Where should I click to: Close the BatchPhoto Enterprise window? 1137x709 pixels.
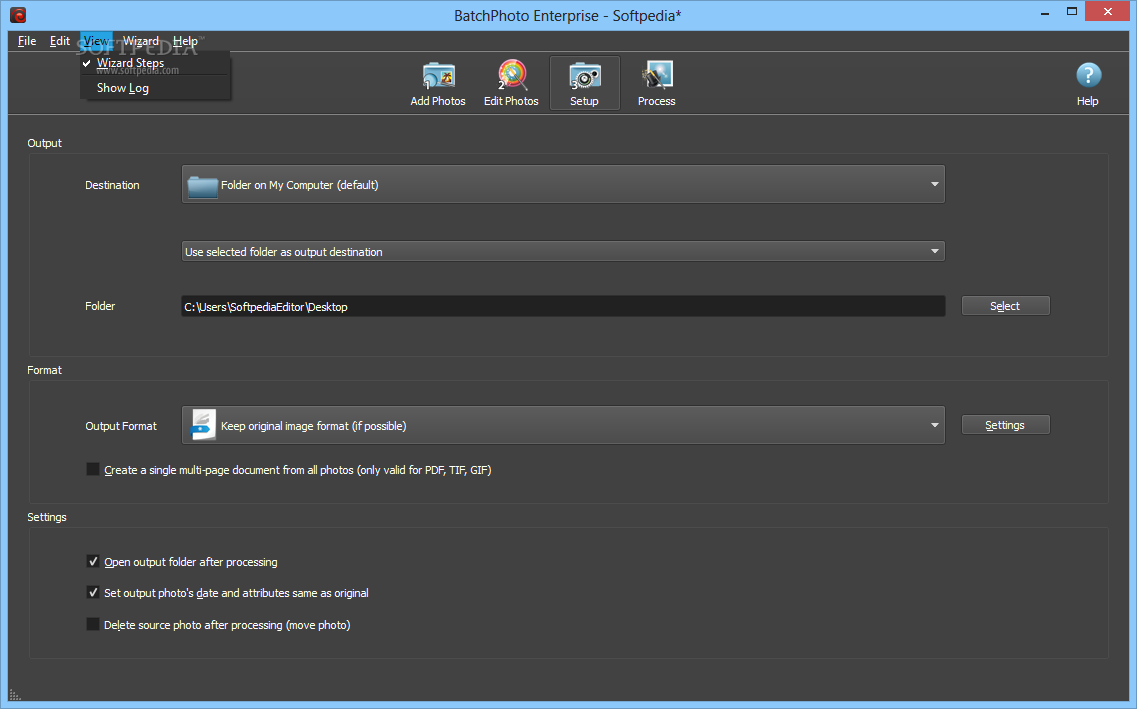tap(1107, 12)
